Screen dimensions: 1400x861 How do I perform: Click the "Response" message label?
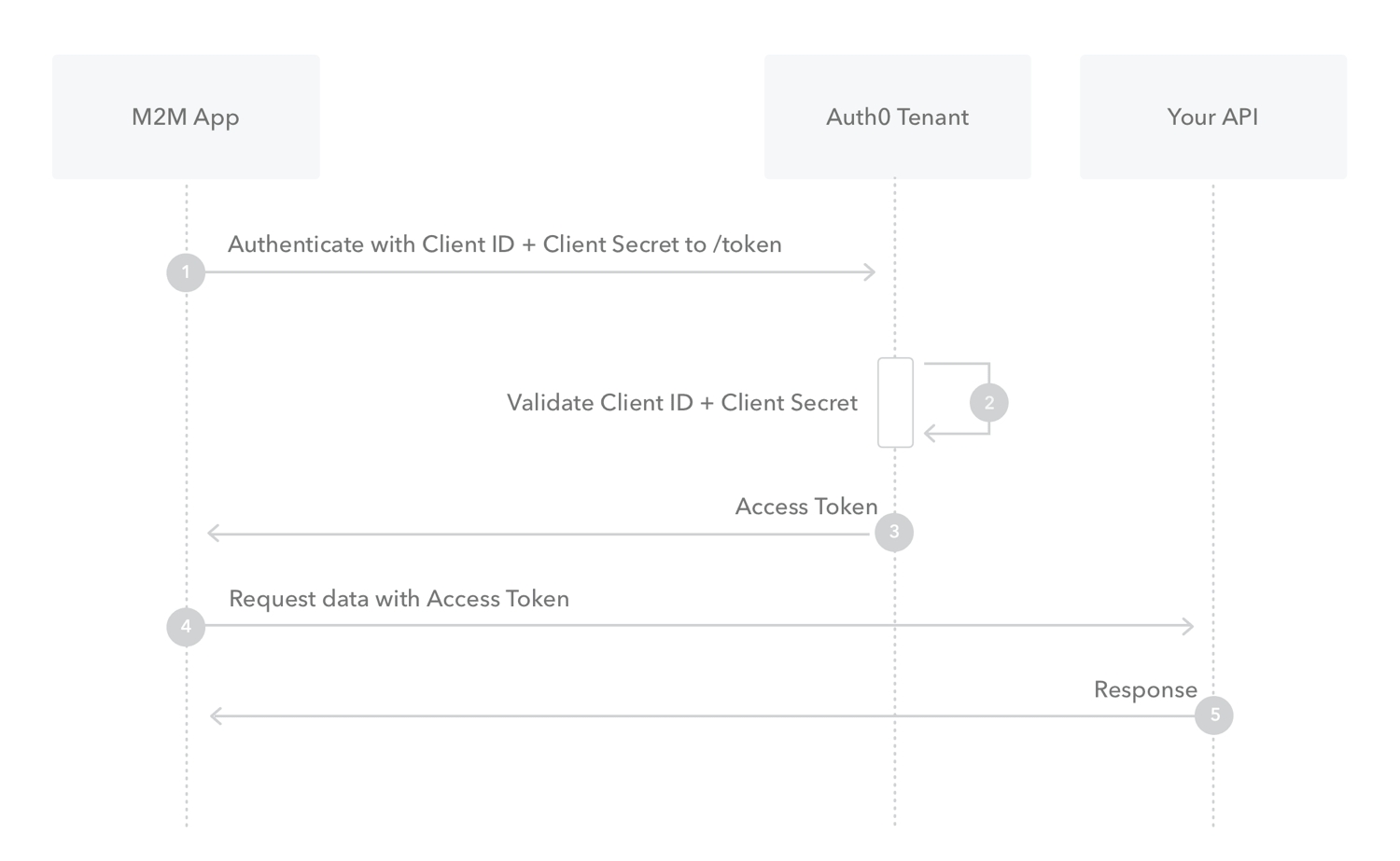coord(1145,690)
